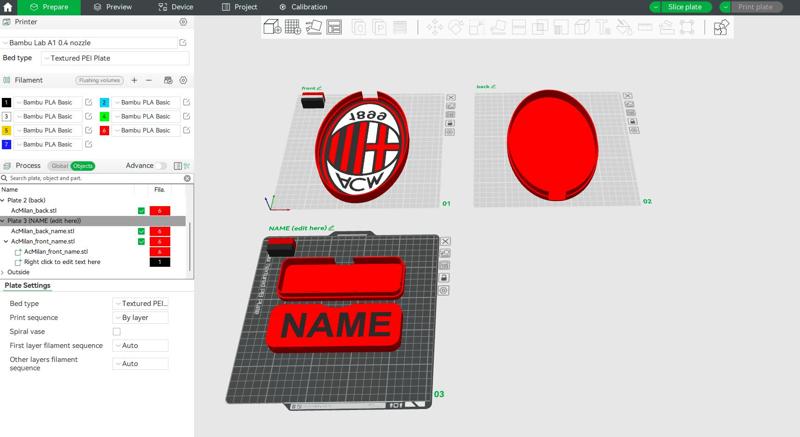Click the Add object cube icon
This screenshot has width=800, height=437.
pos(272,27)
